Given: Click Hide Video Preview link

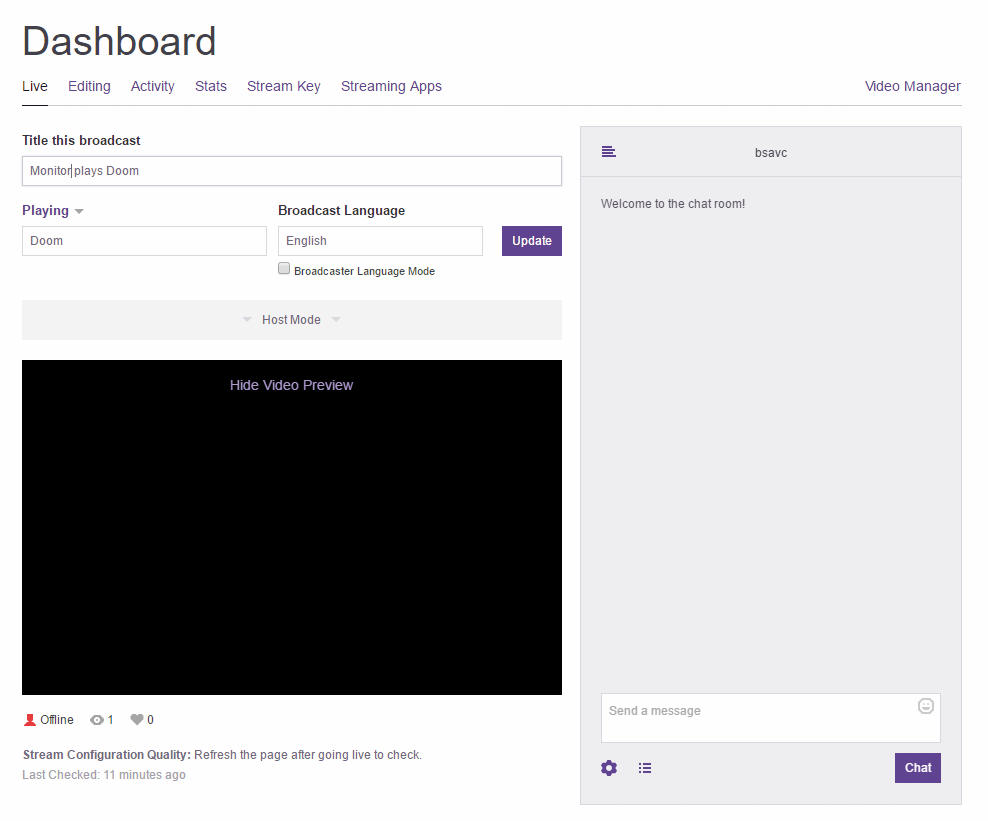Looking at the screenshot, I should click(291, 385).
